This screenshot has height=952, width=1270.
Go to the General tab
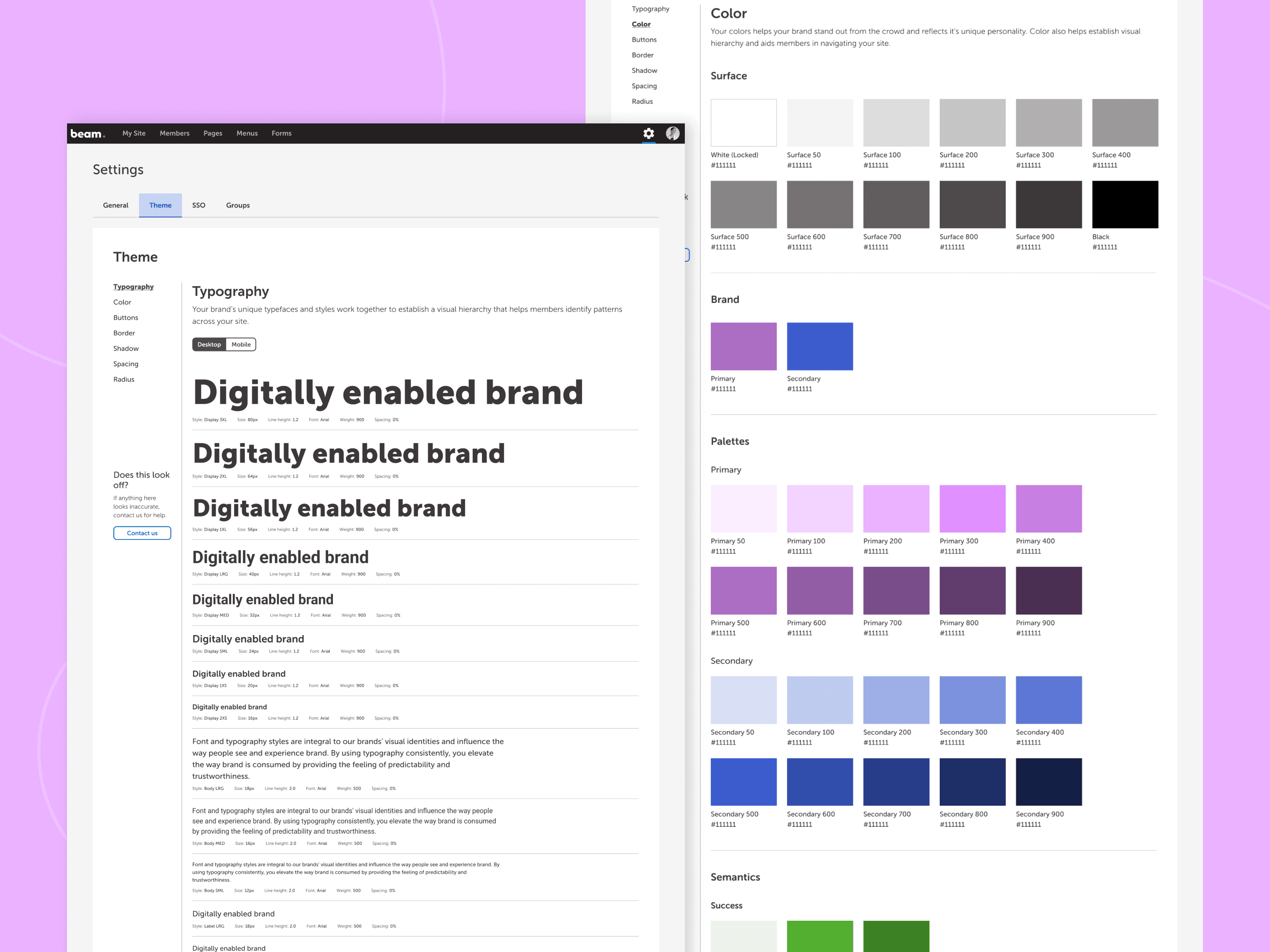(116, 205)
